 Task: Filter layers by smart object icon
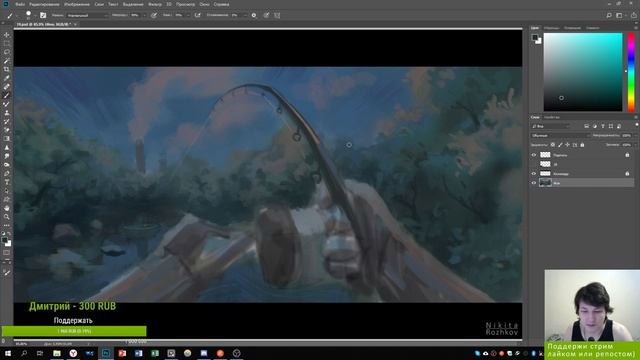619,126
